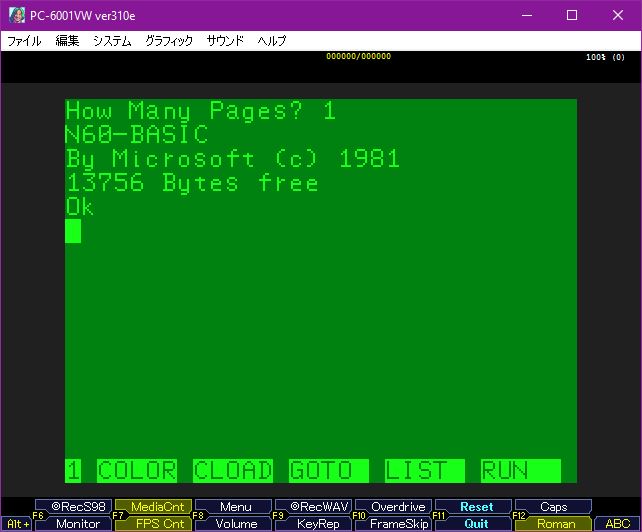Click the Reset function key button
642x532 pixels.
[x=474, y=507]
